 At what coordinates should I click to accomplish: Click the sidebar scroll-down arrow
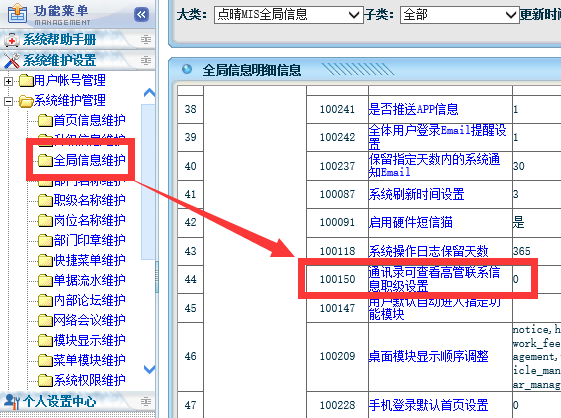pyautogui.click(x=149, y=369)
